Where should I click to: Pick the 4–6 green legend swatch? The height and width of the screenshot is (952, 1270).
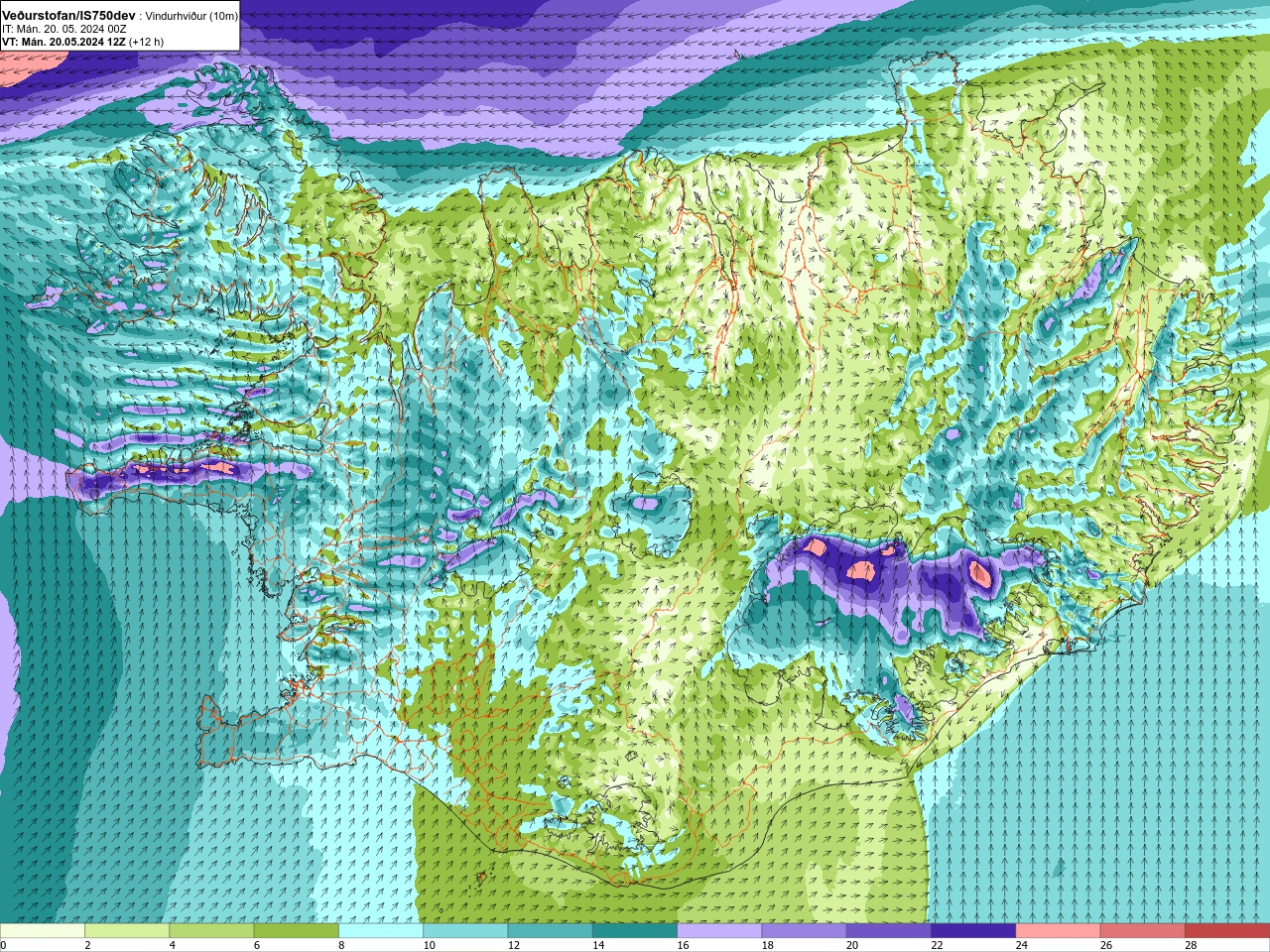tap(211, 930)
